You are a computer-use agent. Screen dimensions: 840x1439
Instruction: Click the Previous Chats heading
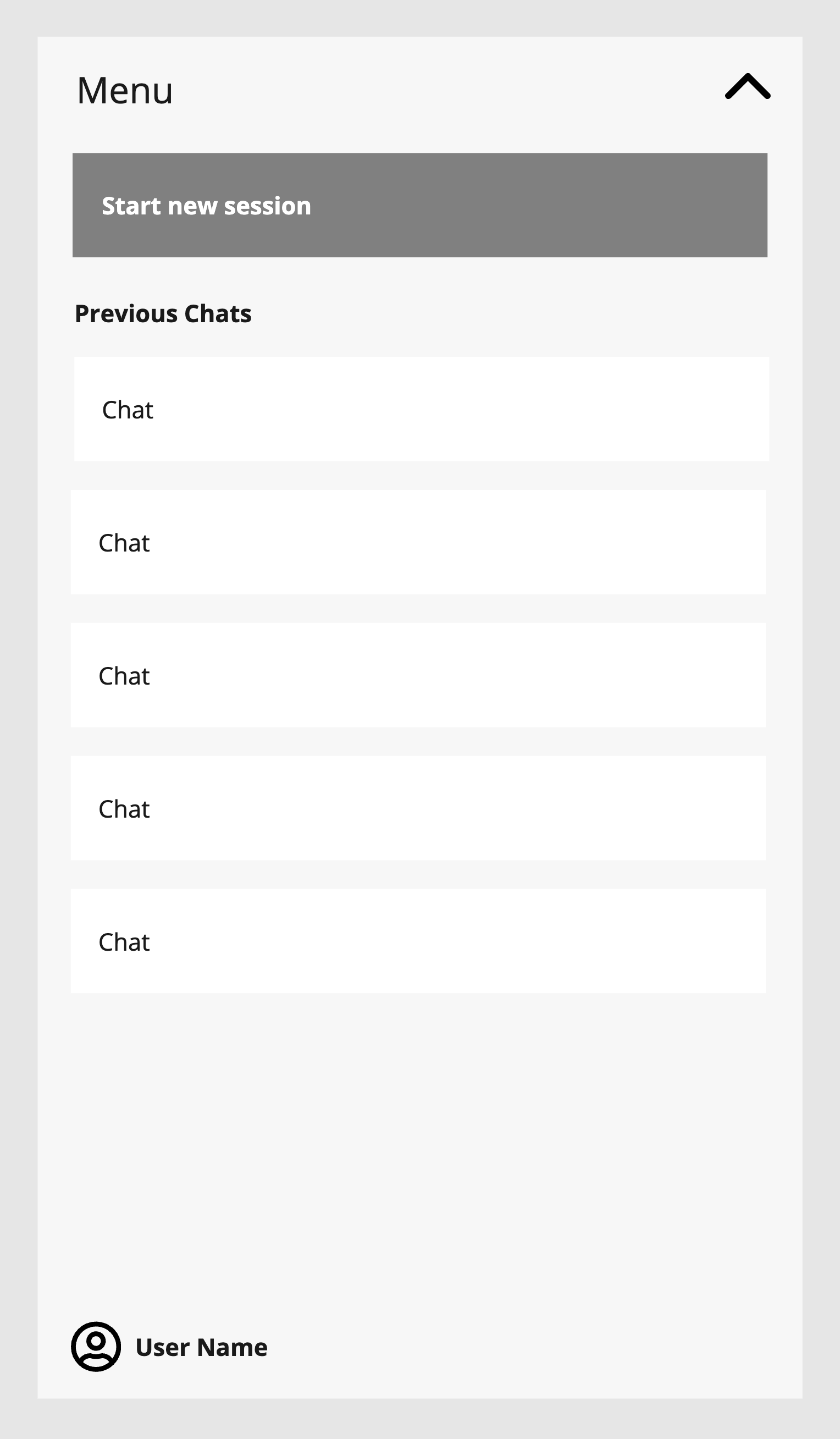[x=163, y=313]
